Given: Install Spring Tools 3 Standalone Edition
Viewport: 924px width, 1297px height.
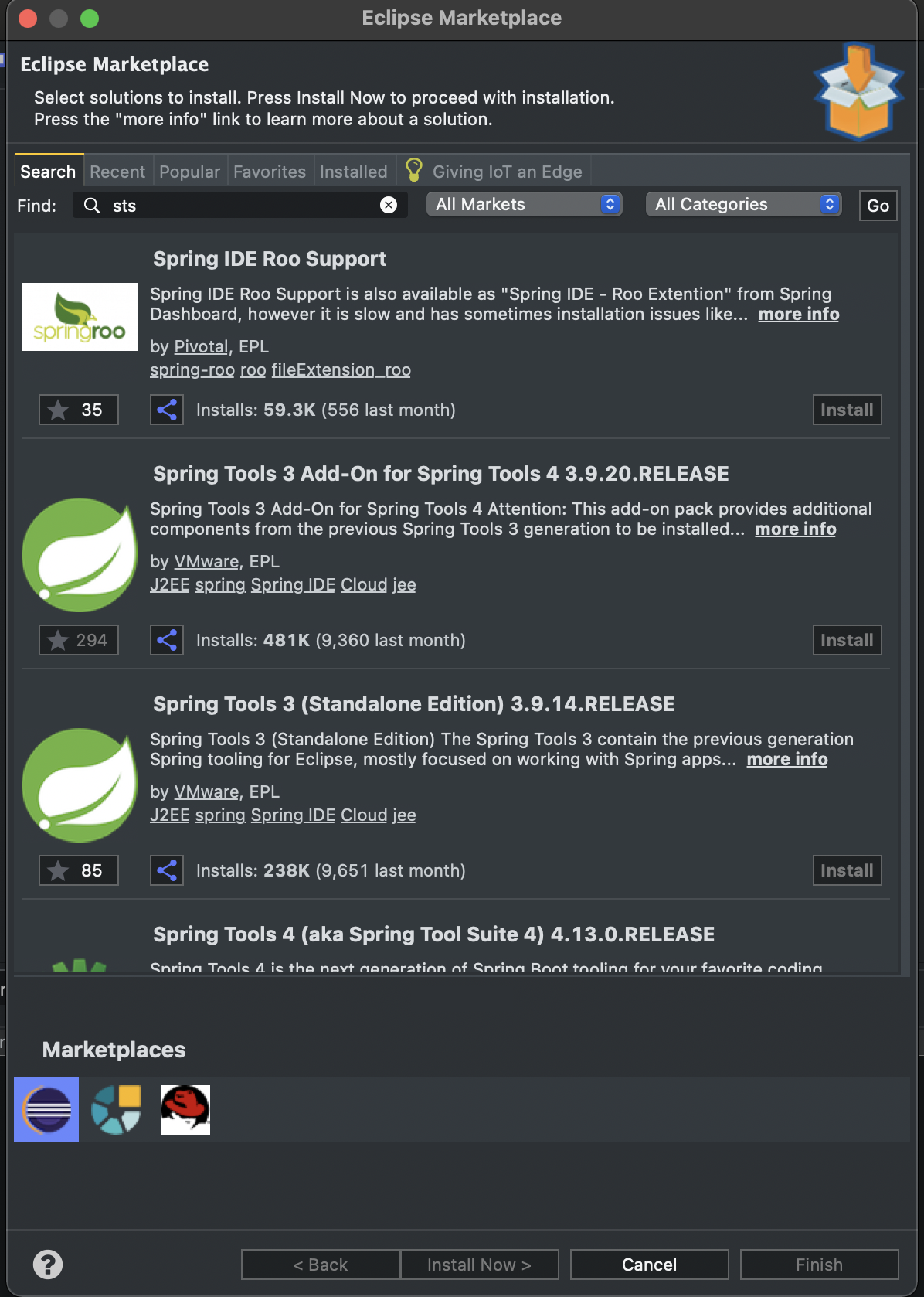Looking at the screenshot, I should [x=848, y=870].
